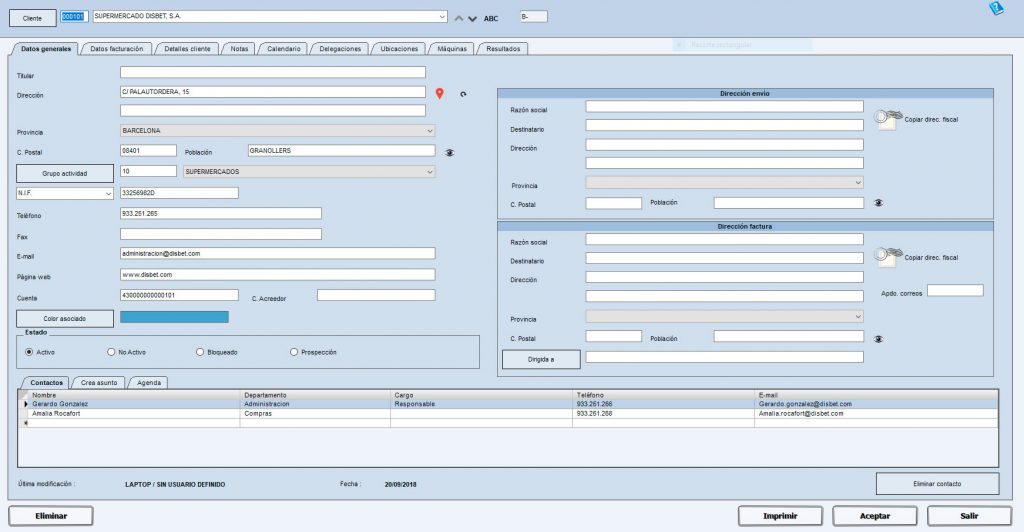Select the Bloqueado radio button
This screenshot has height=532, width=1024.
200,352
